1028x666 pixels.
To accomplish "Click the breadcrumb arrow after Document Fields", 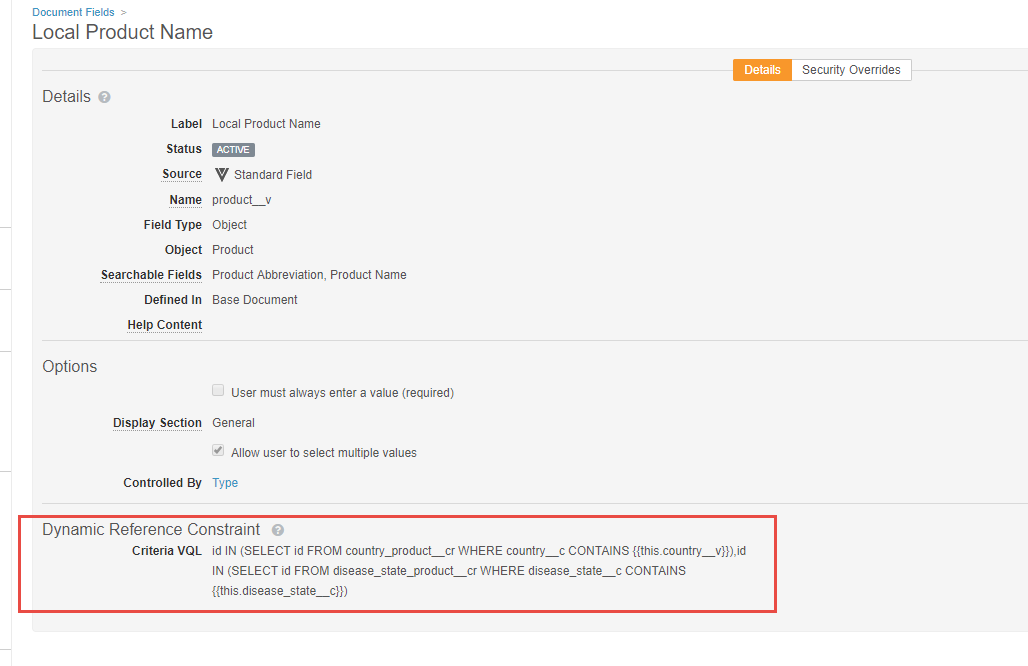I will [123, 12].
